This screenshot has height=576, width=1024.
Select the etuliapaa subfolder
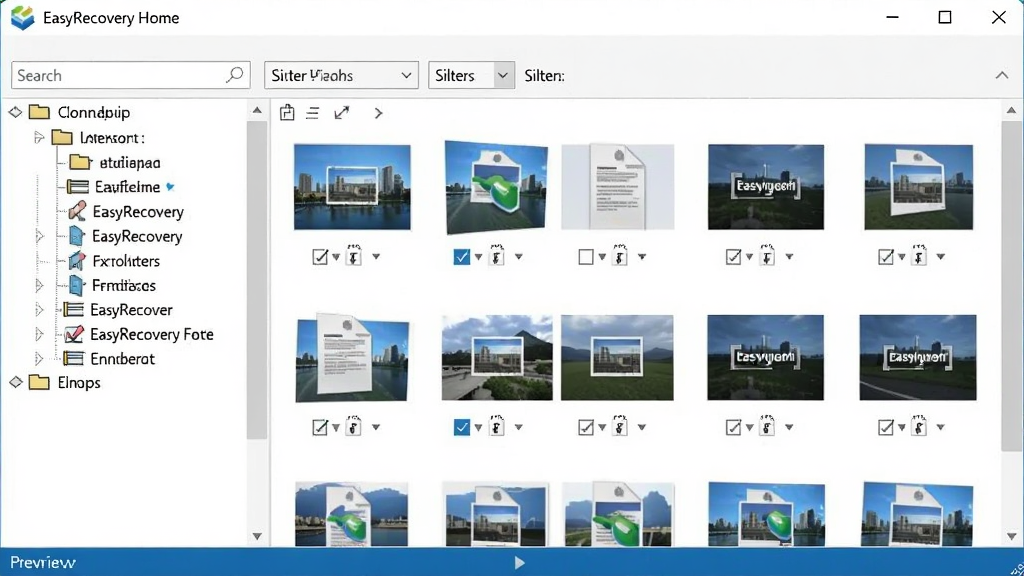129,162
